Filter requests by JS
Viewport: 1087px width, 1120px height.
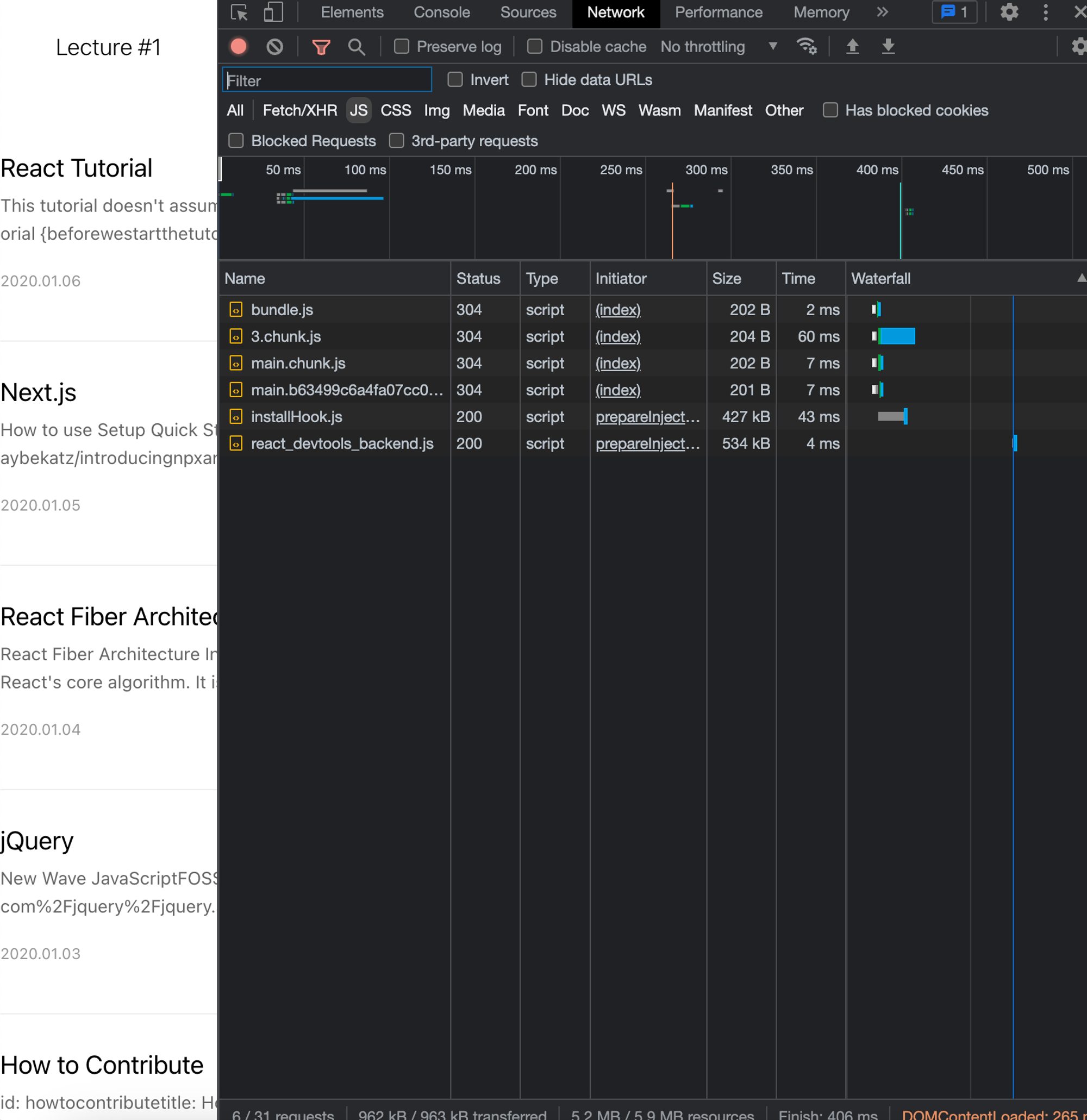pyautogui.click(x=358, y=110)
